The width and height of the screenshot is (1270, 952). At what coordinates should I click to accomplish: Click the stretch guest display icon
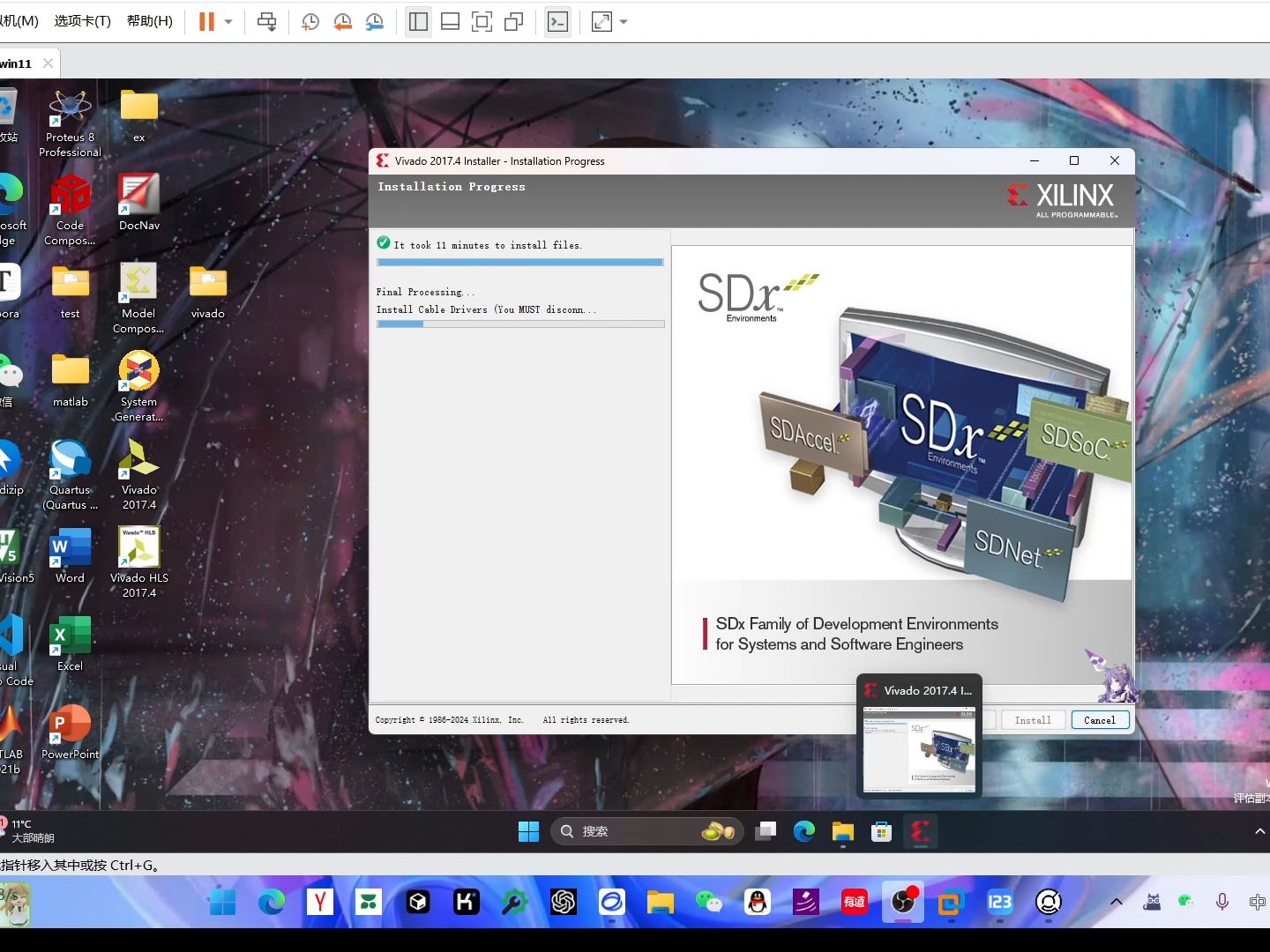pyautogui.click(x=601, y=21)
